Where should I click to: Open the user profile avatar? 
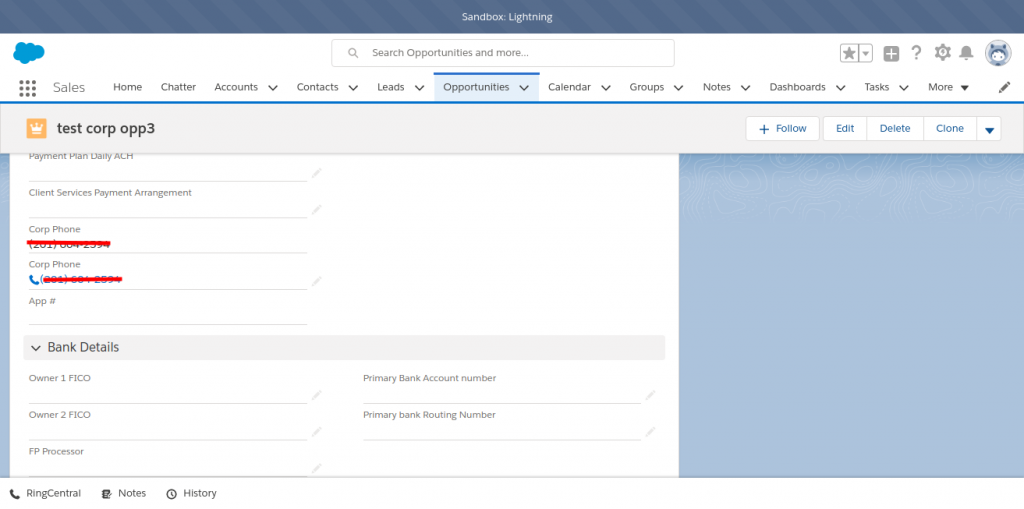(998, 53)
